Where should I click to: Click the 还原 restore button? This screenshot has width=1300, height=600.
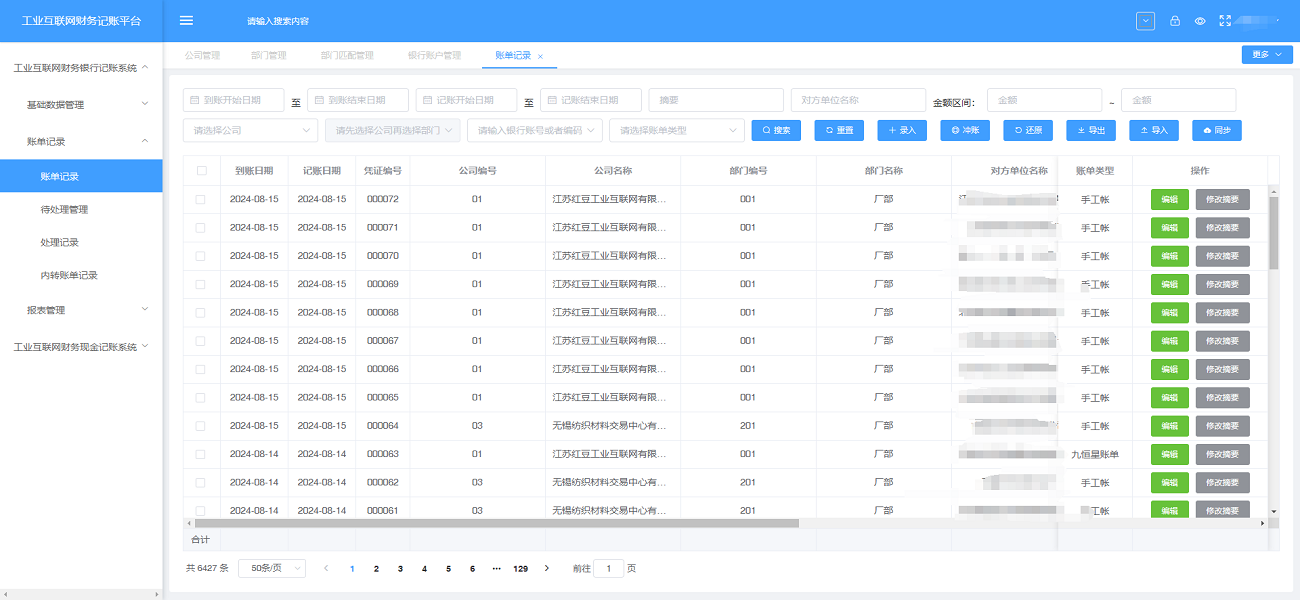coord(1028,130)
